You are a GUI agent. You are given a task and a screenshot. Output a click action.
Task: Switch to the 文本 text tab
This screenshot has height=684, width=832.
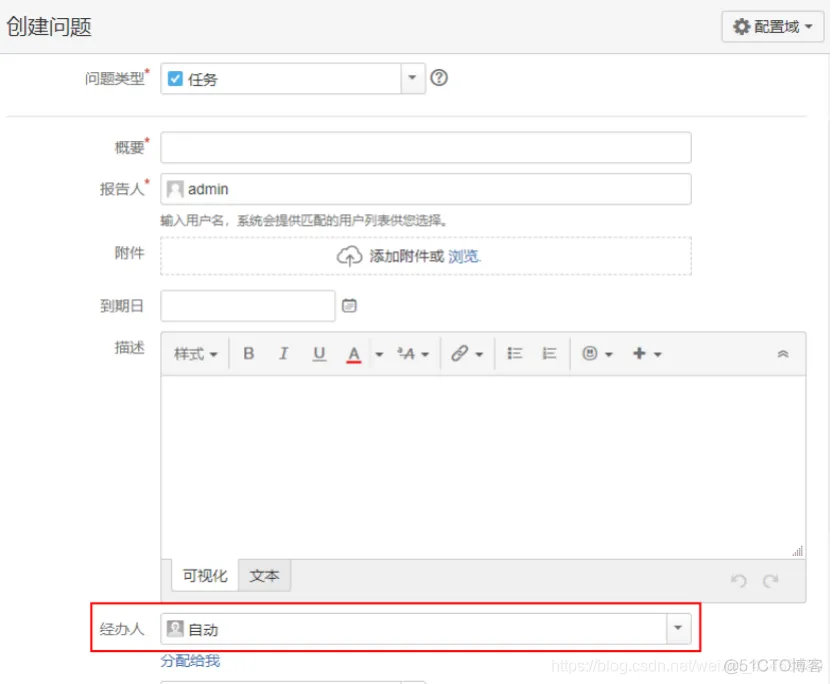point(264,575)
